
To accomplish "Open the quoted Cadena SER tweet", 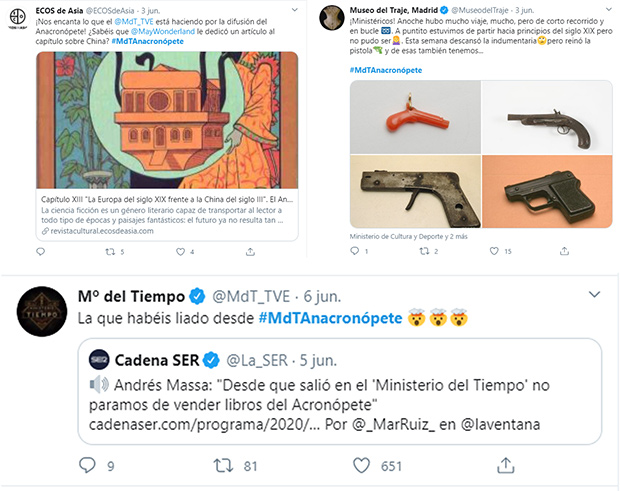I will [340, 391].
